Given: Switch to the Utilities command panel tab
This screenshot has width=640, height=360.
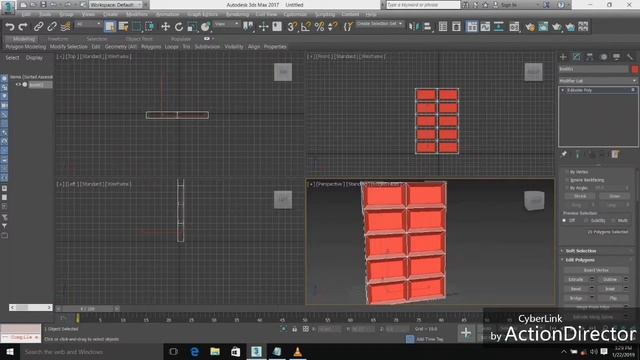Looking at the screenshot, I should tap(630, 57).
